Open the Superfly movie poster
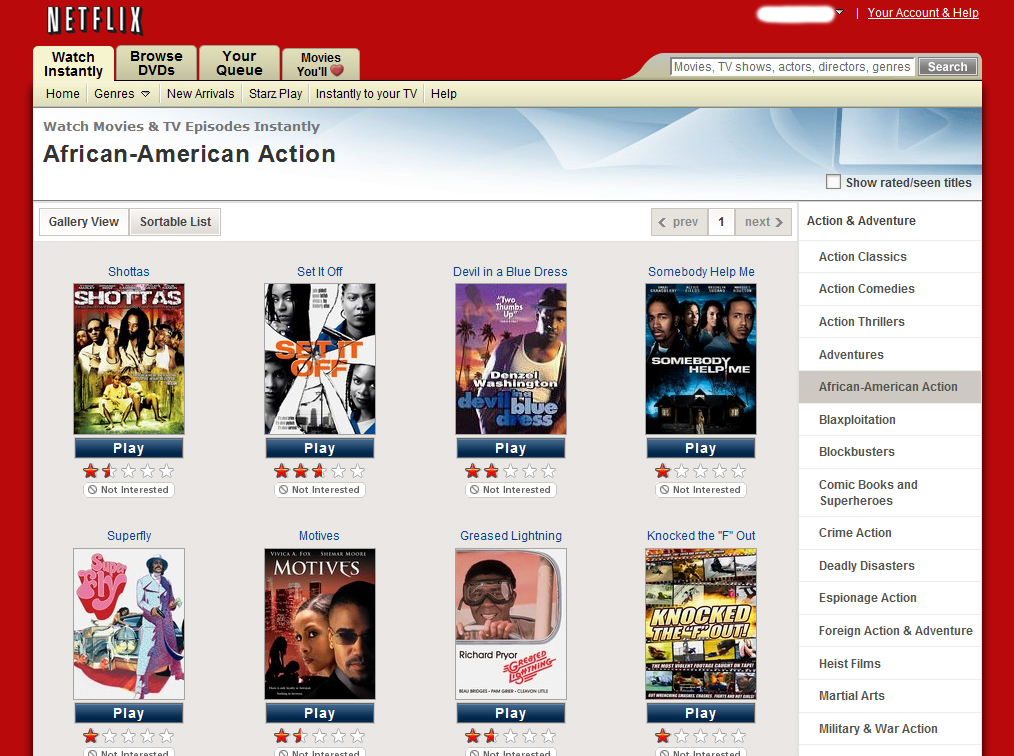This screenshot has width=1014, height=756. coord(129,624)
